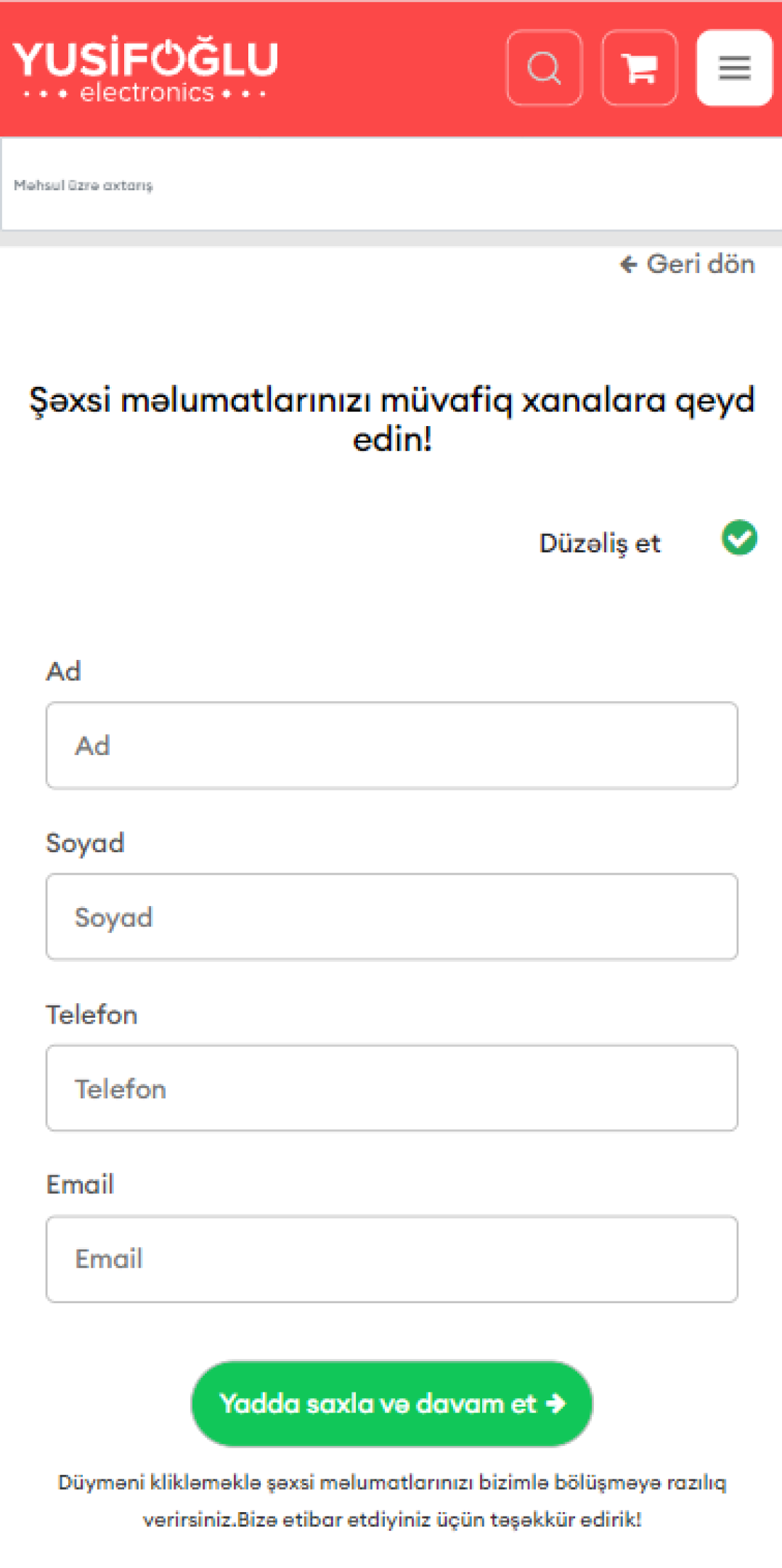
Task: Click inside the Soyad input field
Action: tap(391, 916)
